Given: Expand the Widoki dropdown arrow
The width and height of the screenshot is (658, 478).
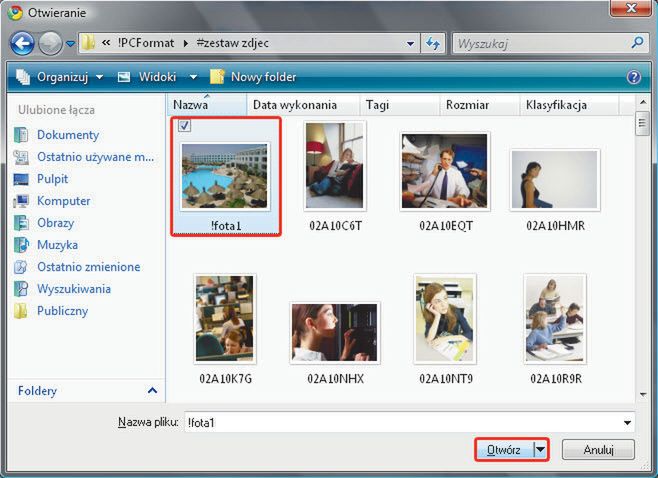Looking at the screenshot, I should pyautogui.click(x=193, y=77).
